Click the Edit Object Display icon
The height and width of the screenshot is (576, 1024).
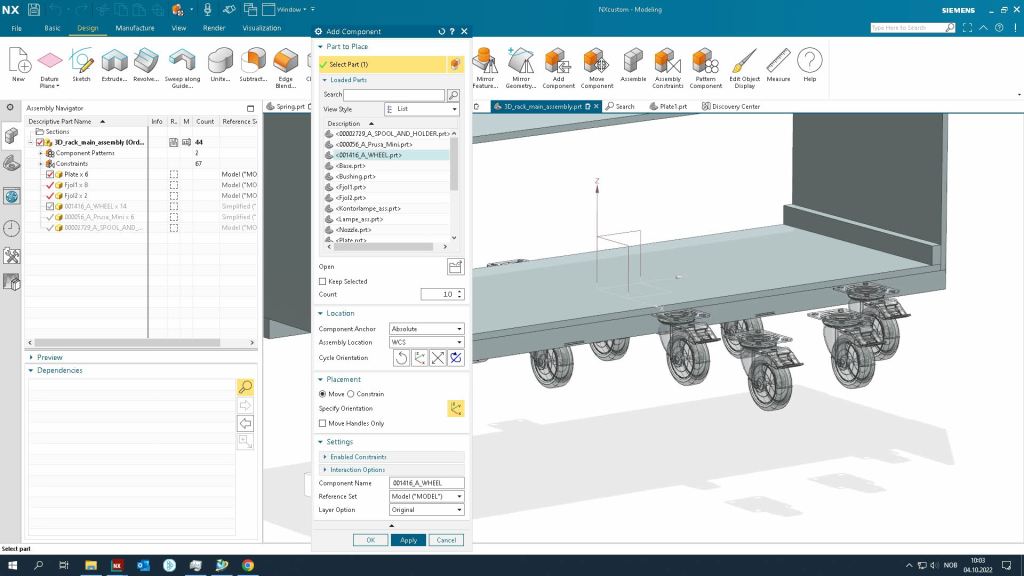coord(743,62)
